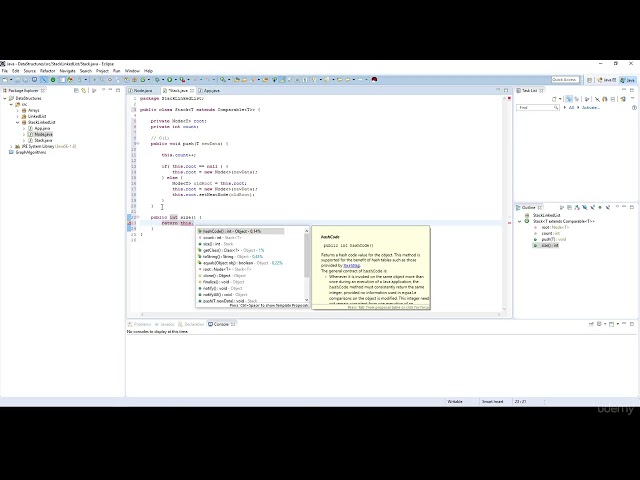
Task: Click the Pin Console icon in Console toolbar
Action: pos(591,324)
